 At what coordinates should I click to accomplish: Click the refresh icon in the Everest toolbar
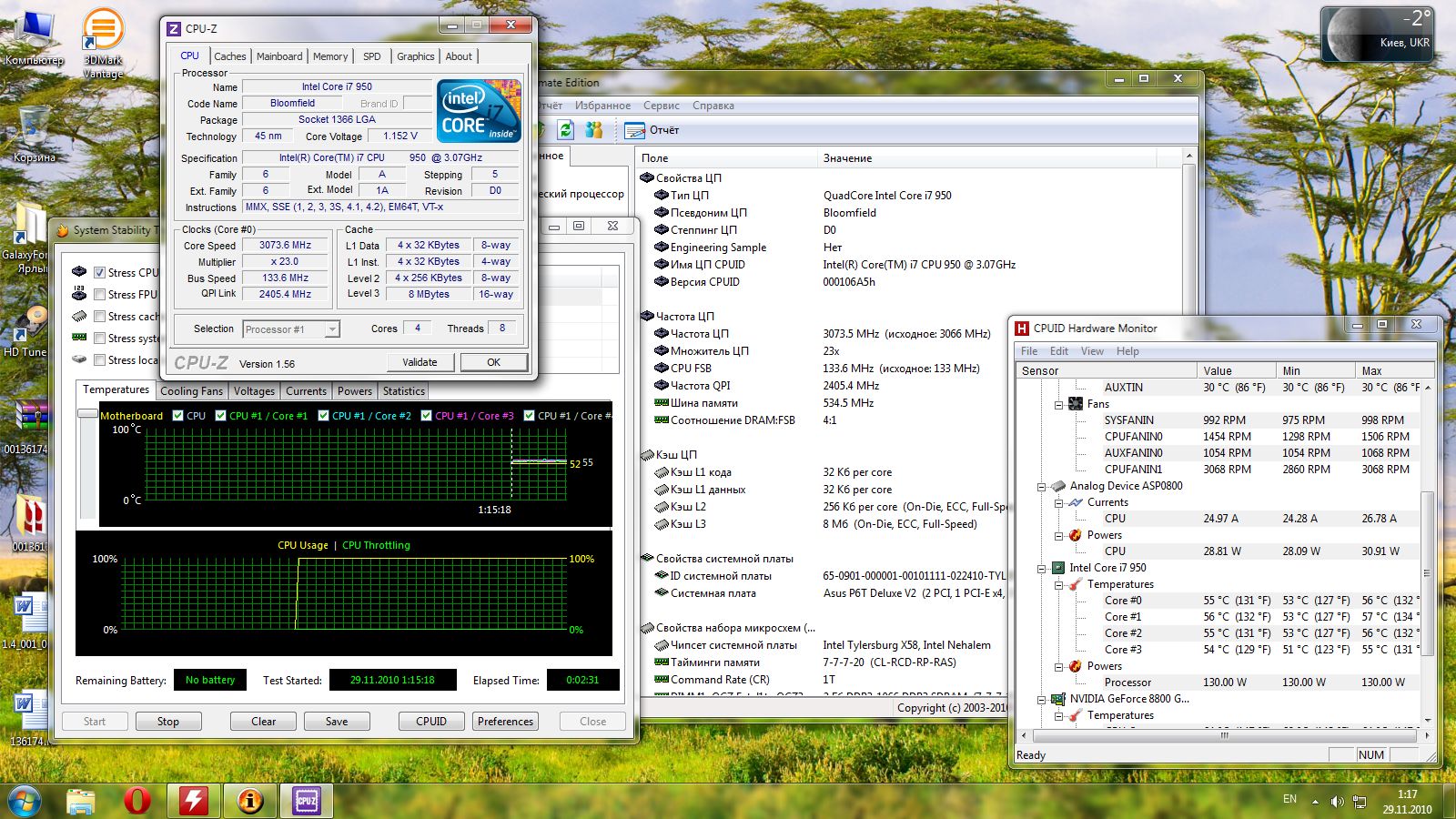point(565,130)
